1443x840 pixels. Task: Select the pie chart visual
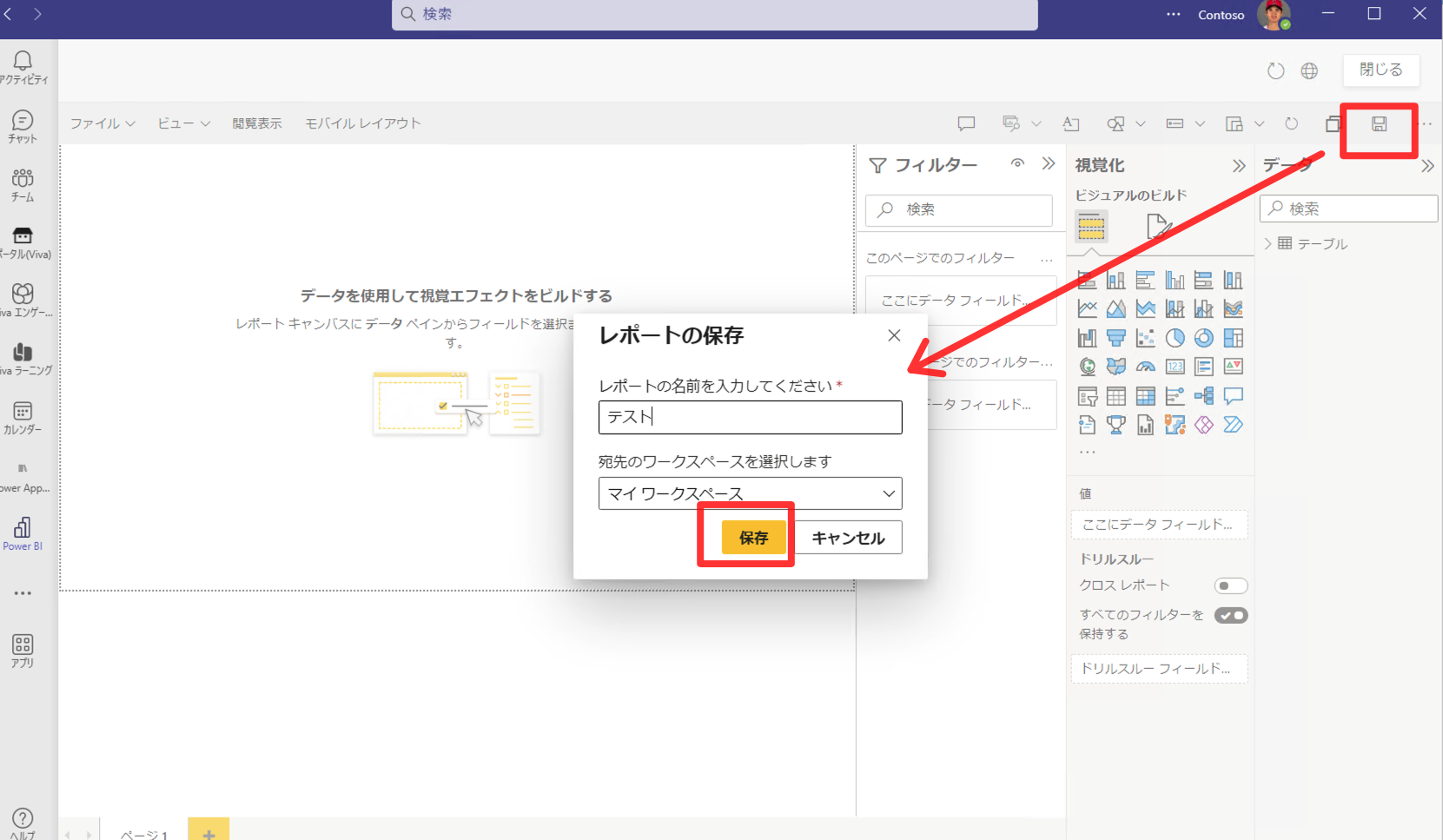[1175, 338]
